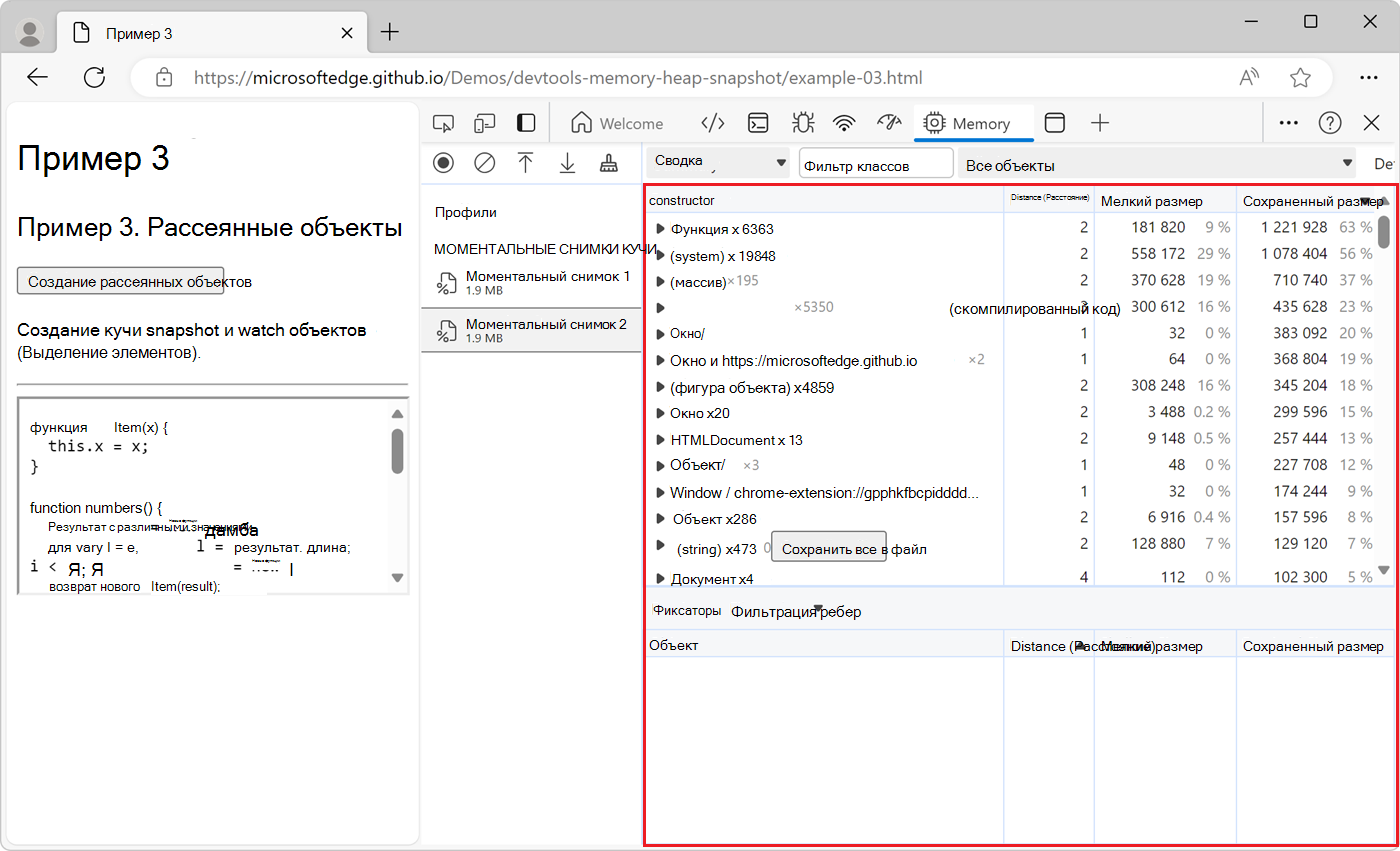Image resolution: width=1400 pixels, height=851 pixels.
Task: Expand the Объект x286 row
Action: (x=660, y=518)
